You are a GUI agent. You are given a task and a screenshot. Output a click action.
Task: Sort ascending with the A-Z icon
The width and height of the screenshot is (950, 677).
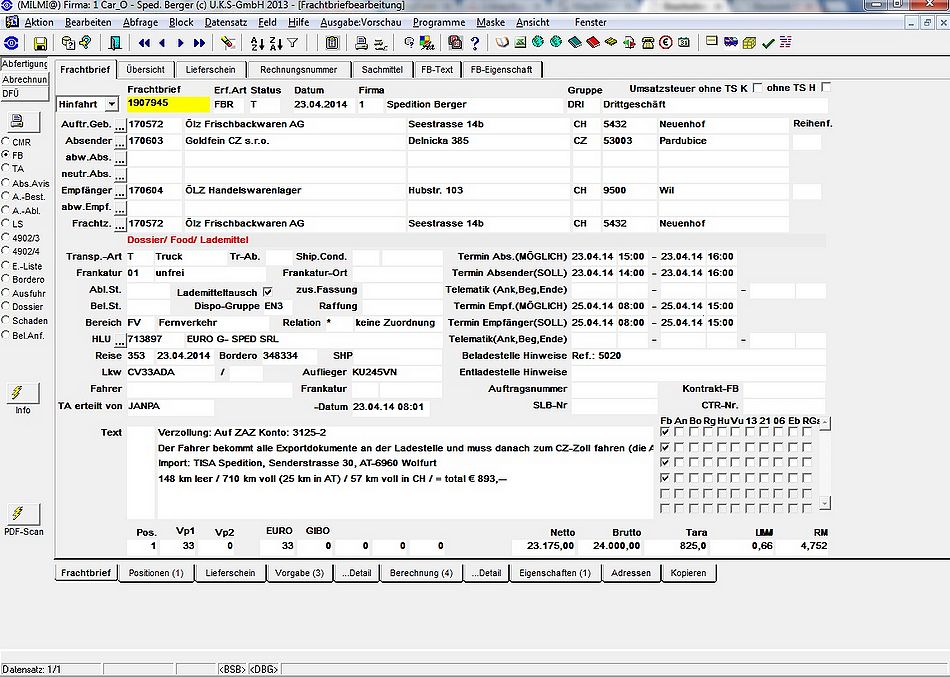(257, 43)
